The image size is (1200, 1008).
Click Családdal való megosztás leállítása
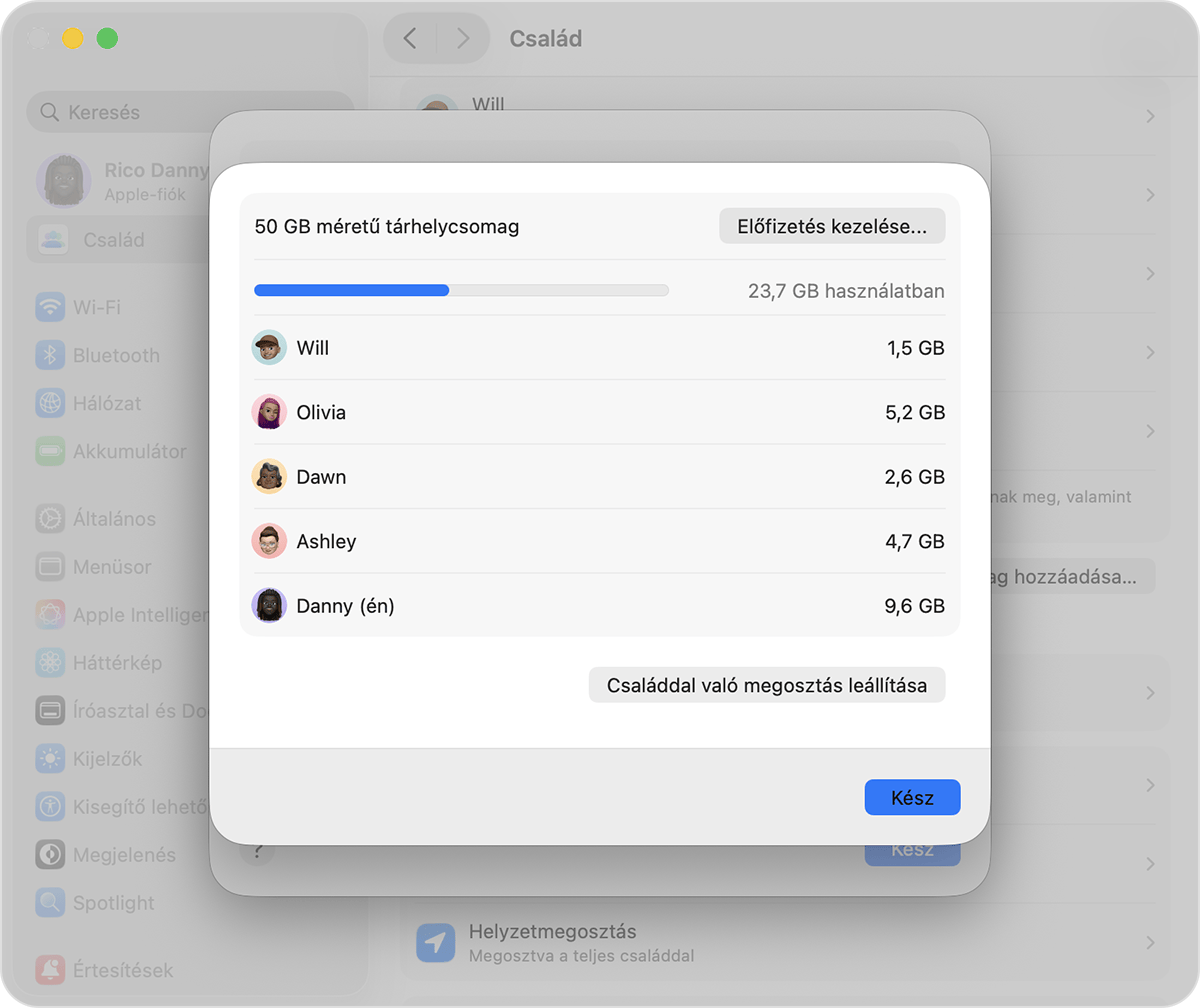click(767, 686)
